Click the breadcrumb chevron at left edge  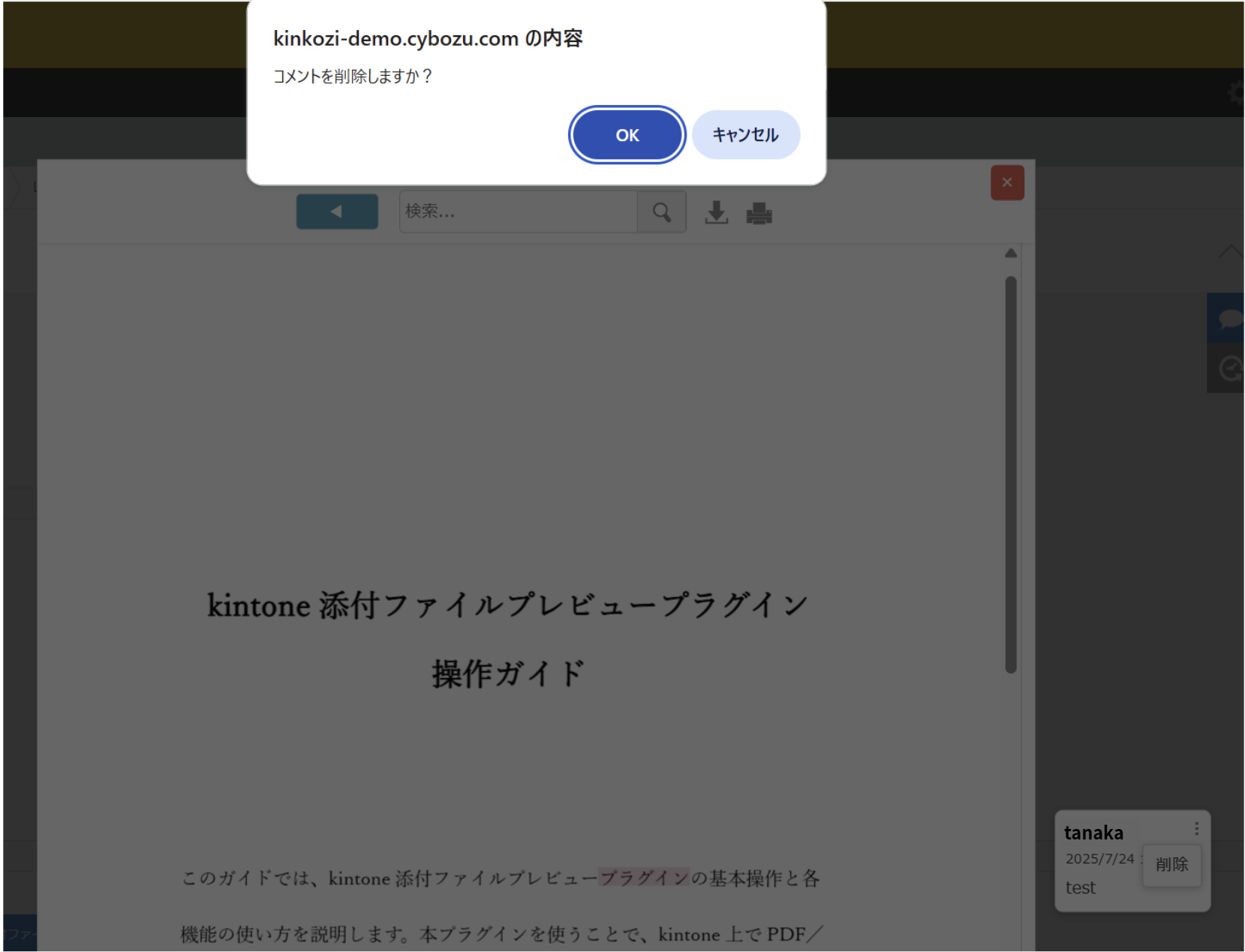click(14, 187)
